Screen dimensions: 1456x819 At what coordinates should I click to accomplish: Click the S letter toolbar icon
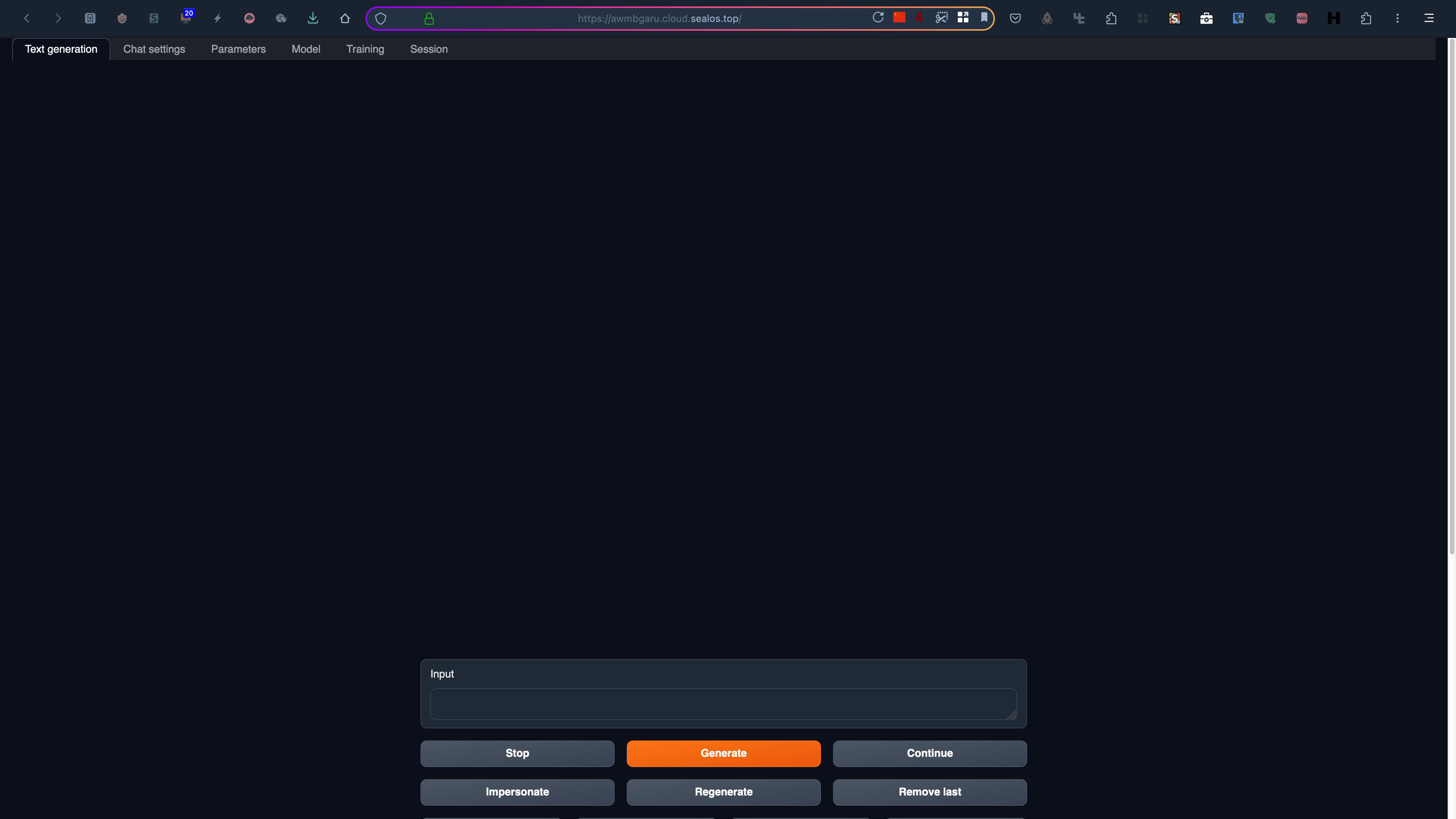(x=154, y=19)
